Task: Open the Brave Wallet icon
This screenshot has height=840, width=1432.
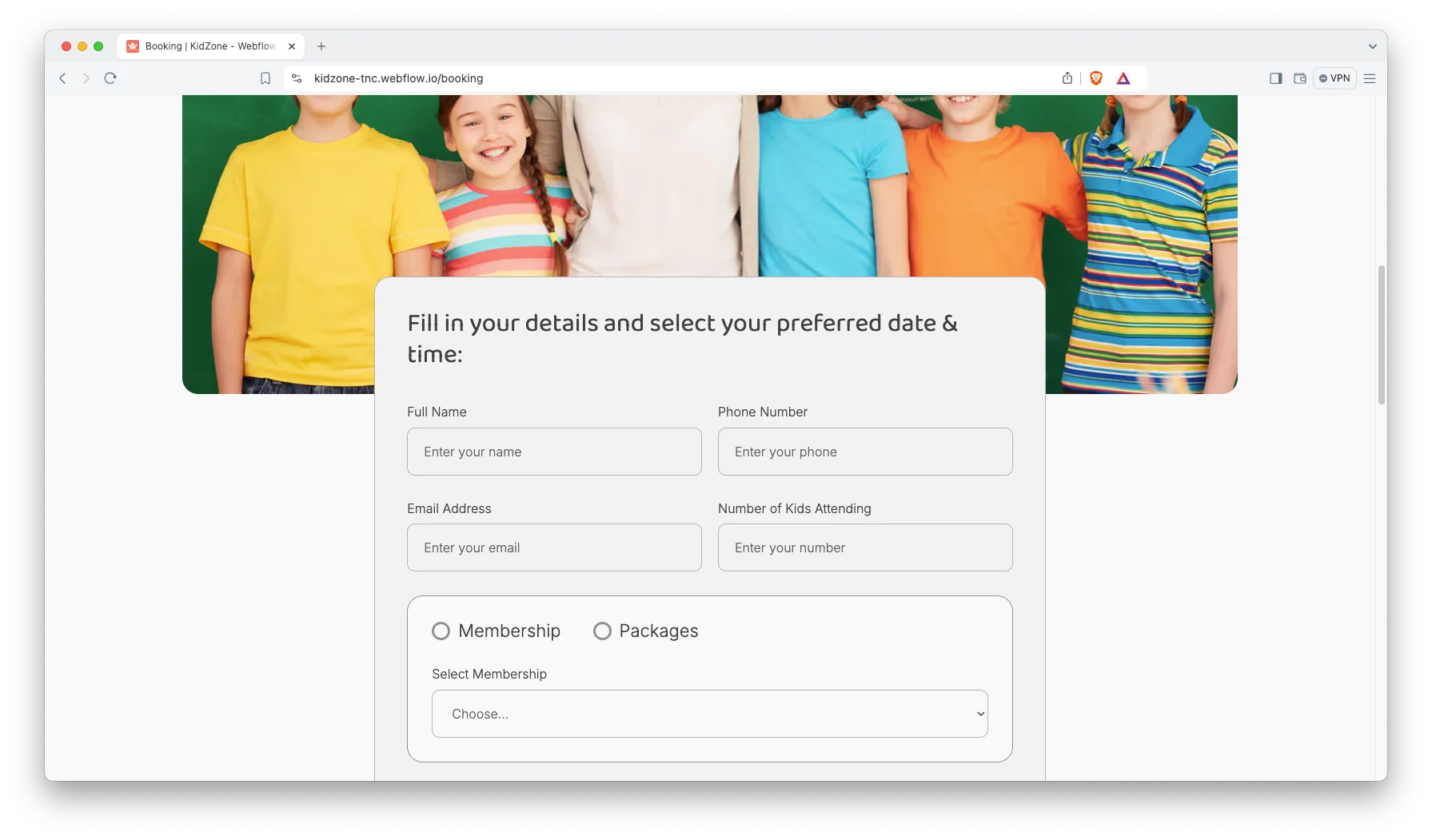Action: [x=1300, y=78]
